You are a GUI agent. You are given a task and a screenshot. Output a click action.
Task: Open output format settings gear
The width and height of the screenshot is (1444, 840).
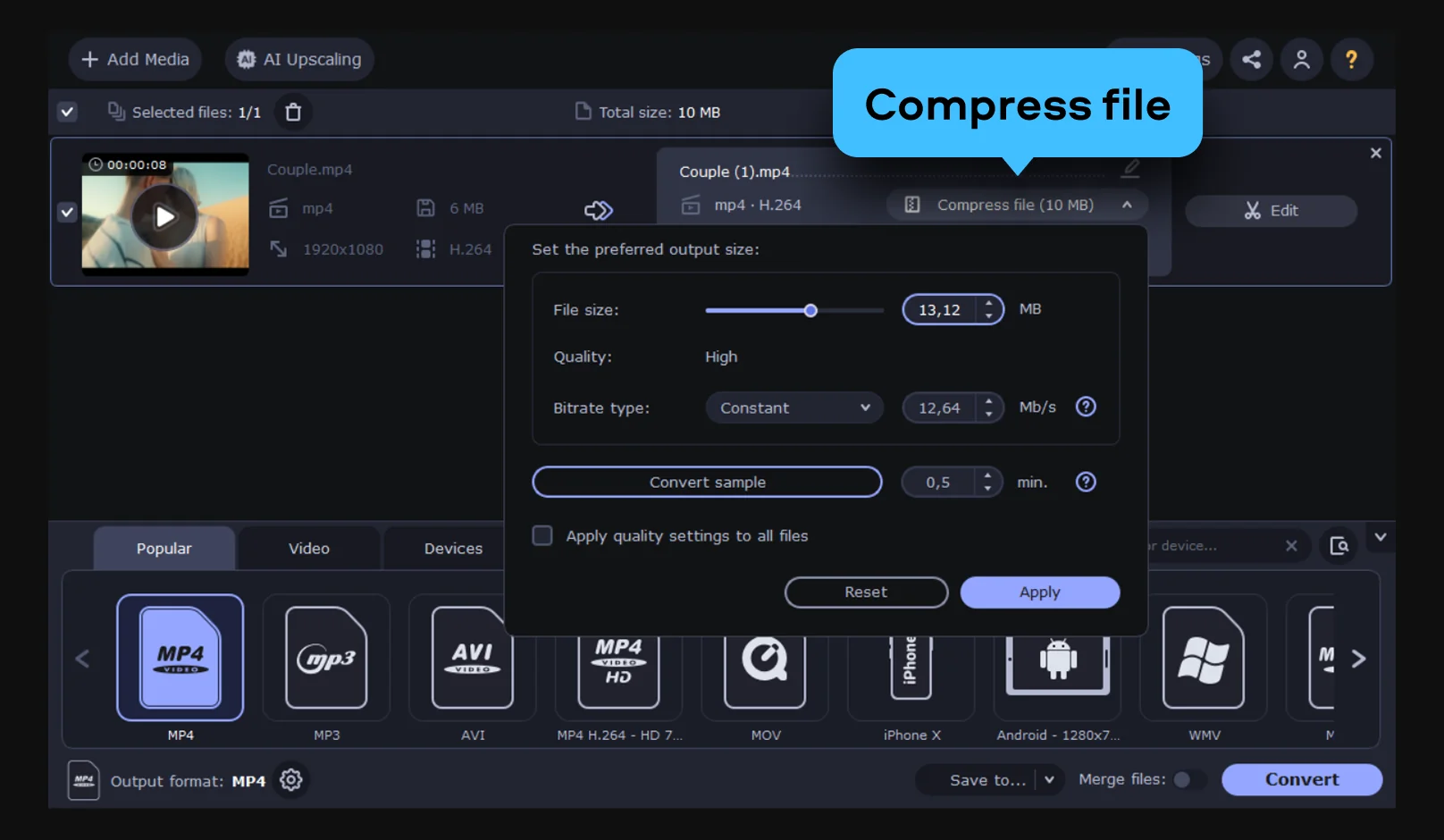tap(291, 780)
